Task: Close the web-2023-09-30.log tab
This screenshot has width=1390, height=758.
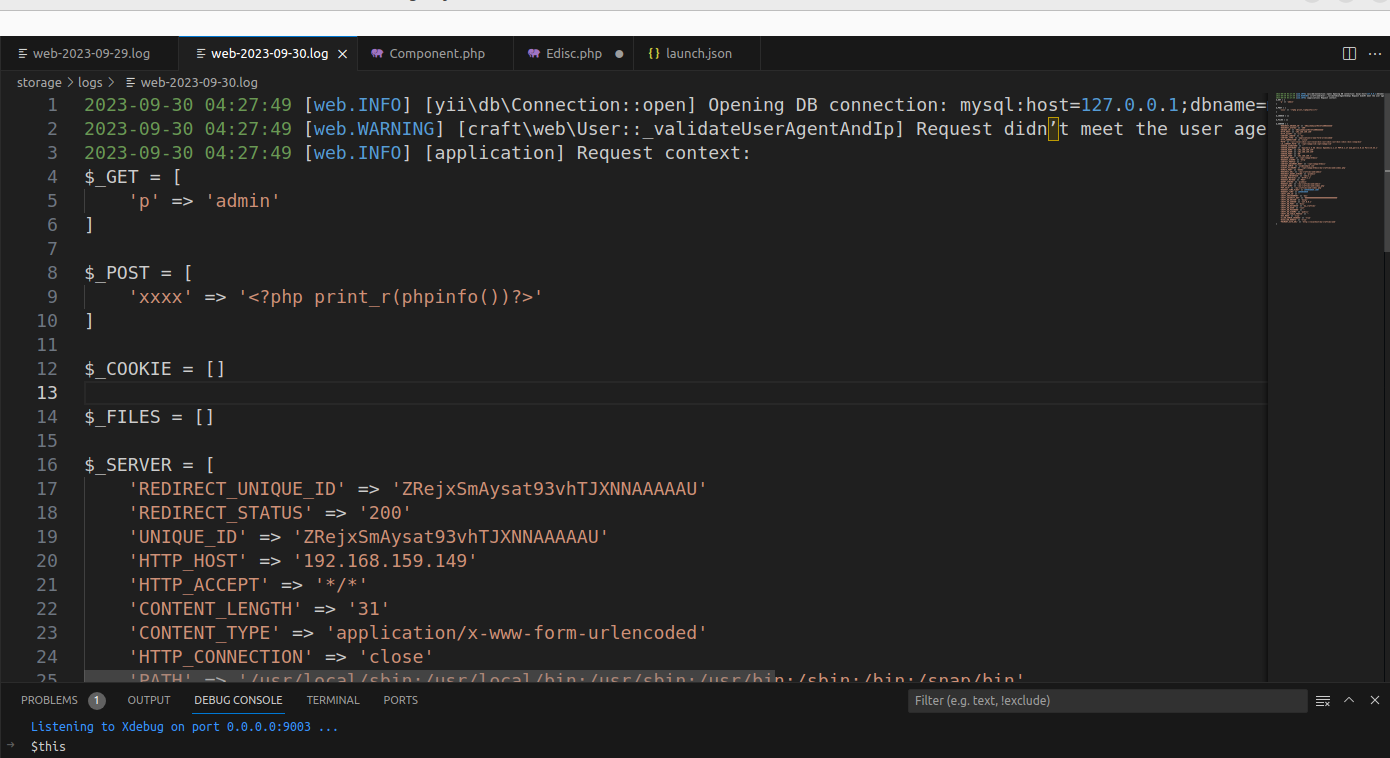Action: click(343, 54)
